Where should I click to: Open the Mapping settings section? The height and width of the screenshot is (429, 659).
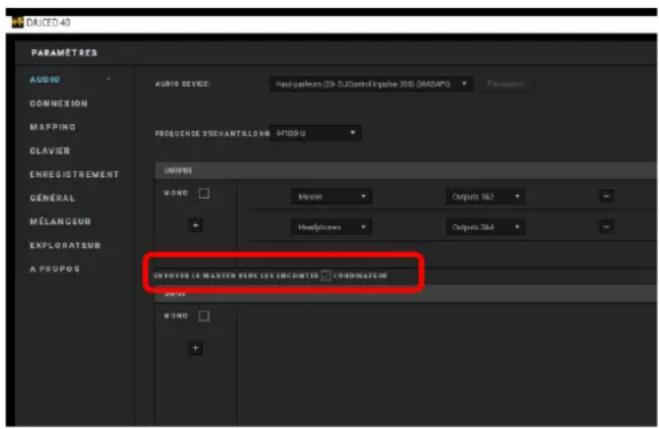click(x=53, y=127)
